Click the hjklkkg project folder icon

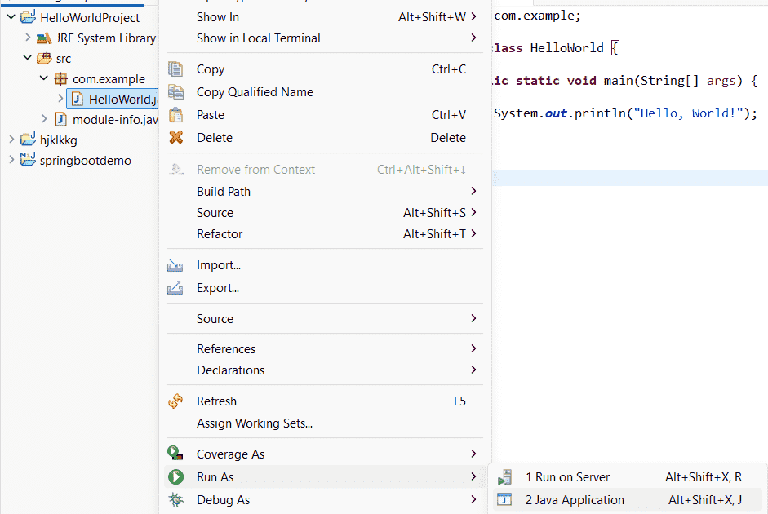(x=28, y=140)
